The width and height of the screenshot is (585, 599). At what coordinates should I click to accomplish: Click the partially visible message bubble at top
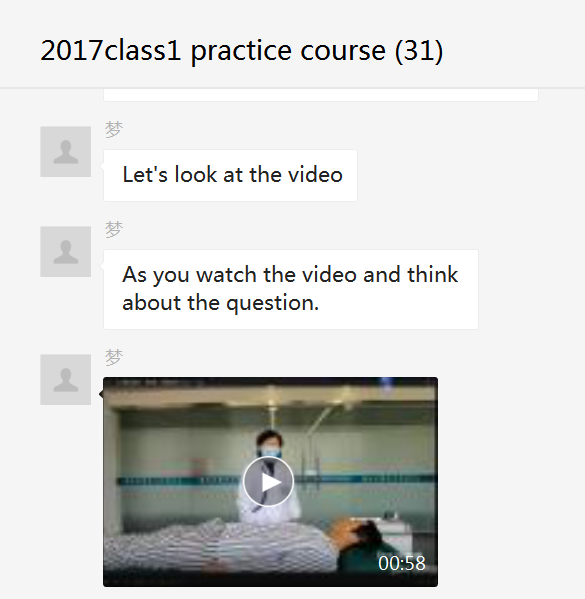(x=321, y=95)
